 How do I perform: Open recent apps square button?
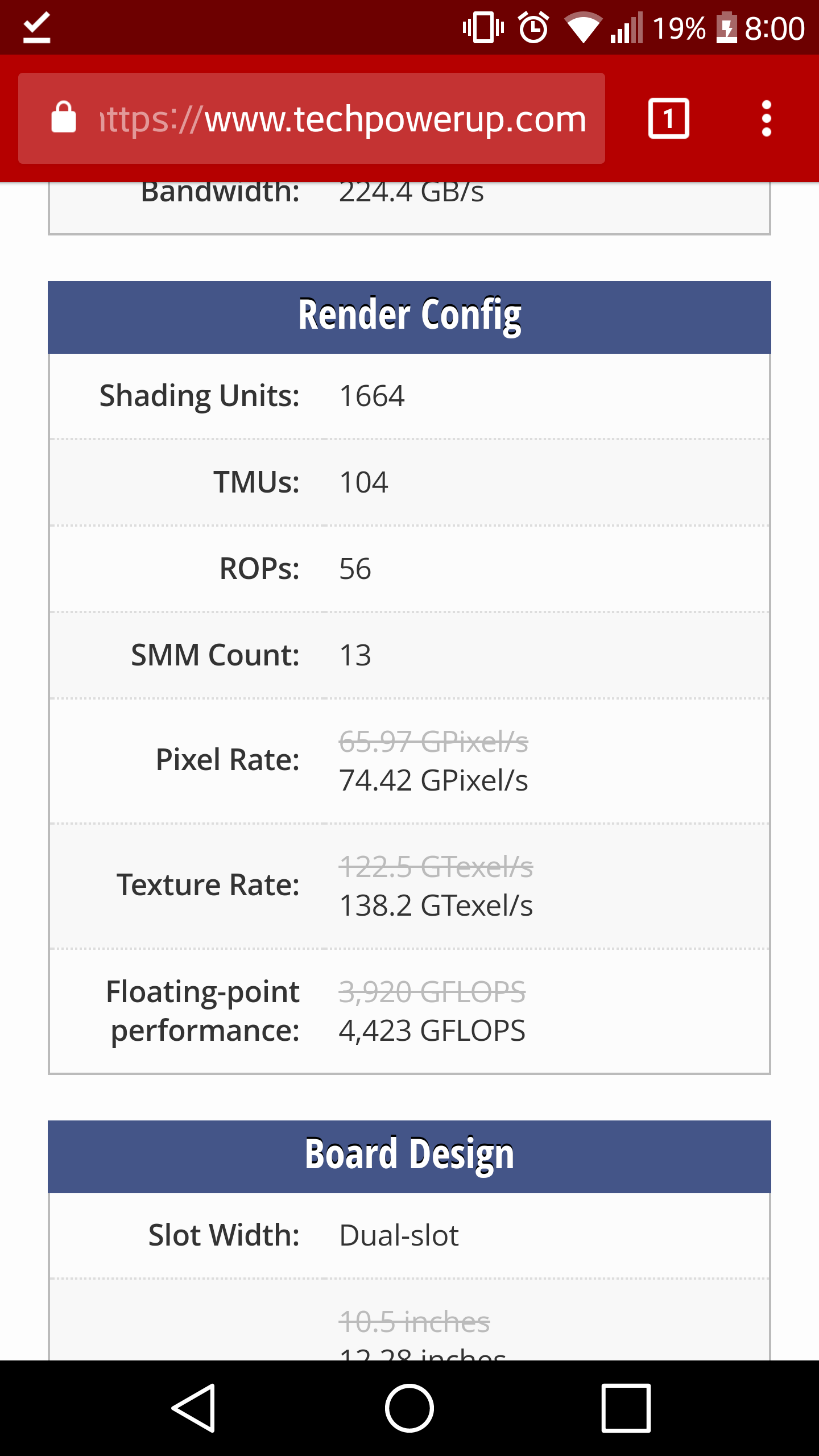click(x=626, y=1408)
